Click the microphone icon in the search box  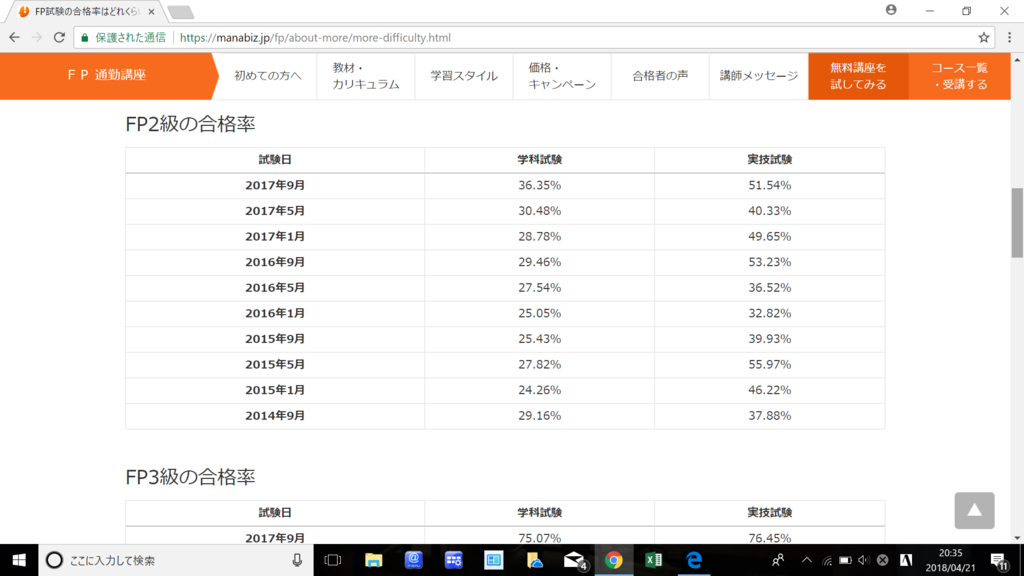pyautogui.click(x=297, y=560)
